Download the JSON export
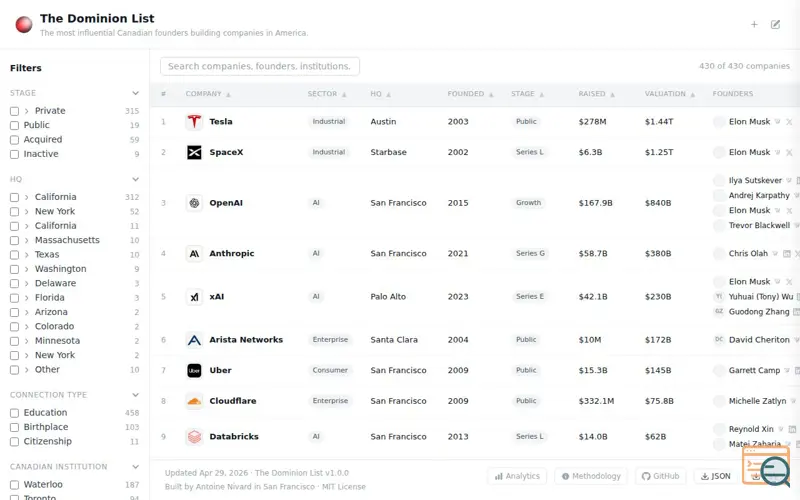Screen dimensions: 800x500 (x=716, y=476)
